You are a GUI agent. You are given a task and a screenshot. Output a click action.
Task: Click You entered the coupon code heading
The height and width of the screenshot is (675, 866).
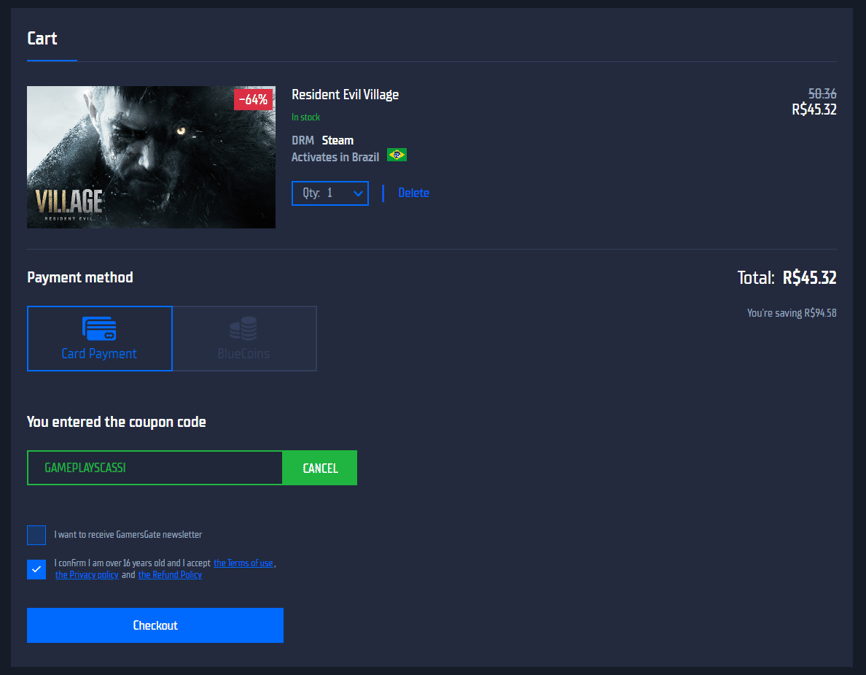117,422
